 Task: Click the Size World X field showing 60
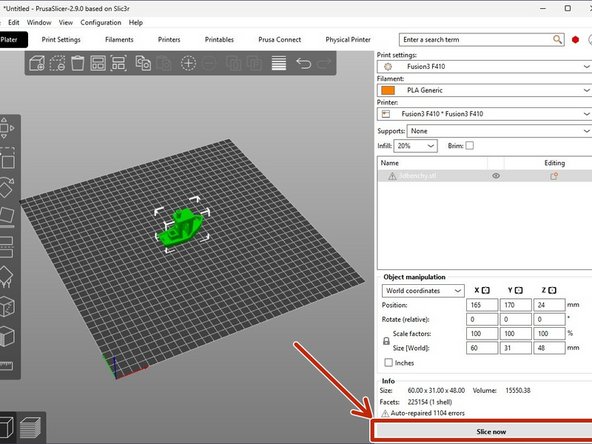pyautogui.click(x=482, y=348)
